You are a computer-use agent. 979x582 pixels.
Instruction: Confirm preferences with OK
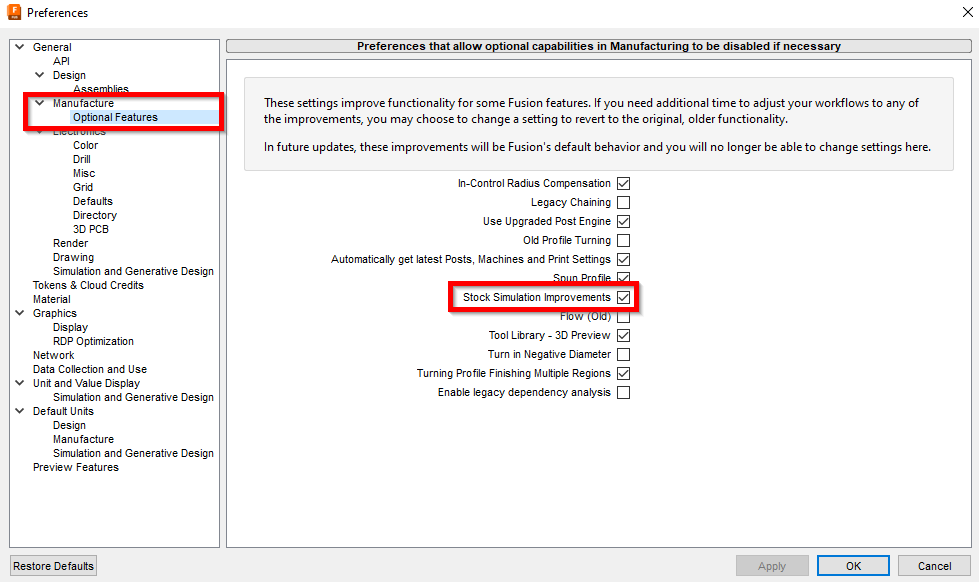pos(852,565)
